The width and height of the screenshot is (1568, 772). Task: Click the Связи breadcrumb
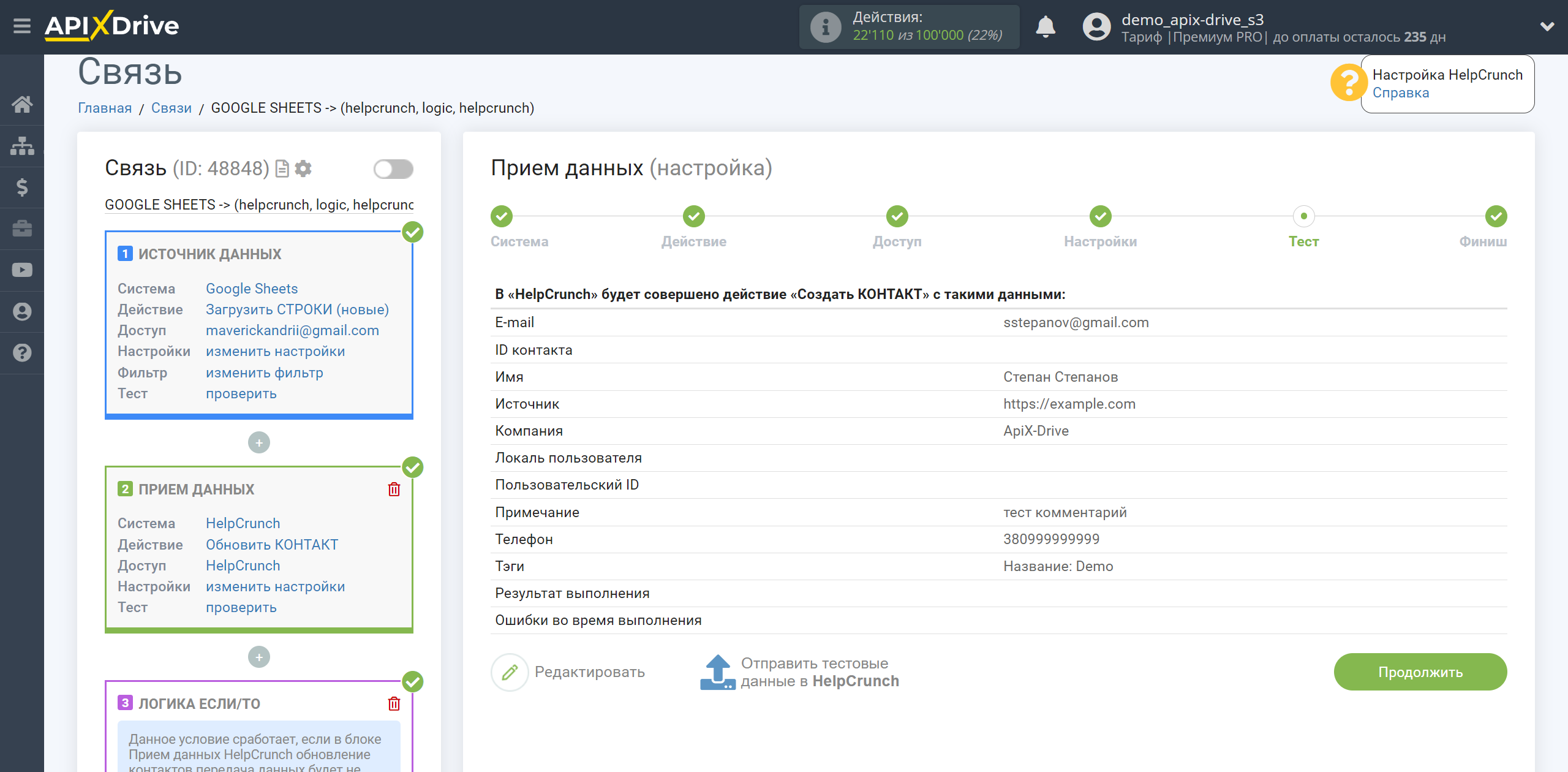[171, 108]
